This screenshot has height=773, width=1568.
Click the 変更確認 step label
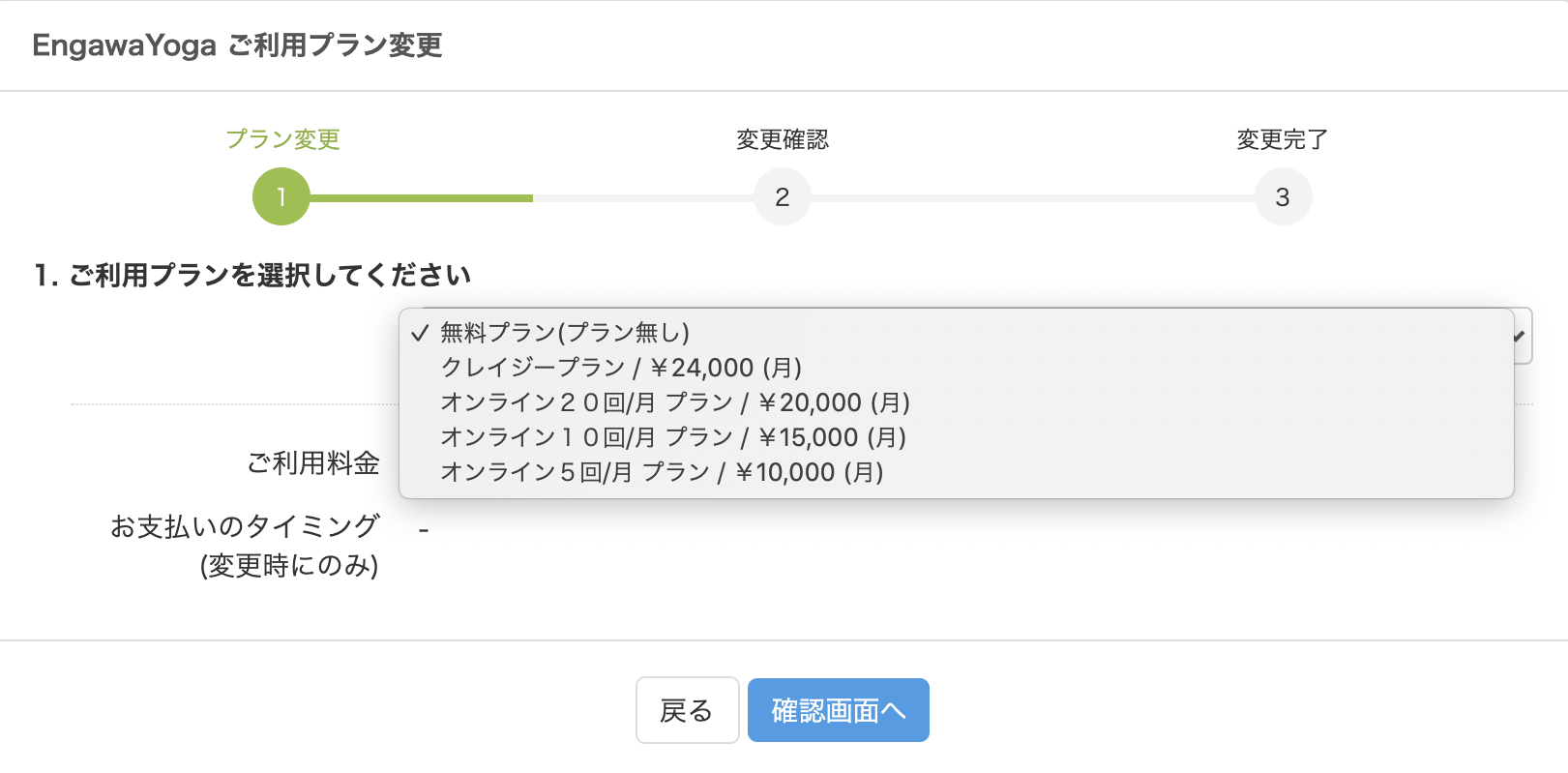coord(783,139)
